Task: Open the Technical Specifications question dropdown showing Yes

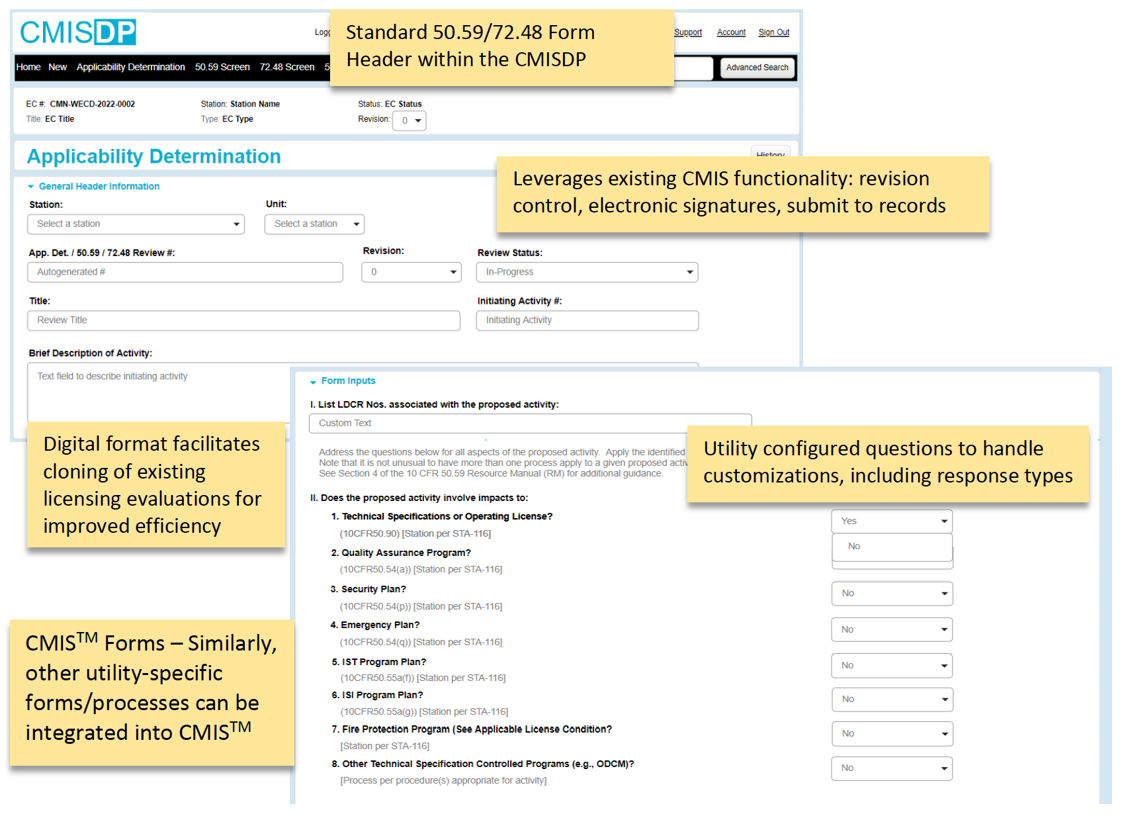Action: pyautogui.click(x=892, y=521)
